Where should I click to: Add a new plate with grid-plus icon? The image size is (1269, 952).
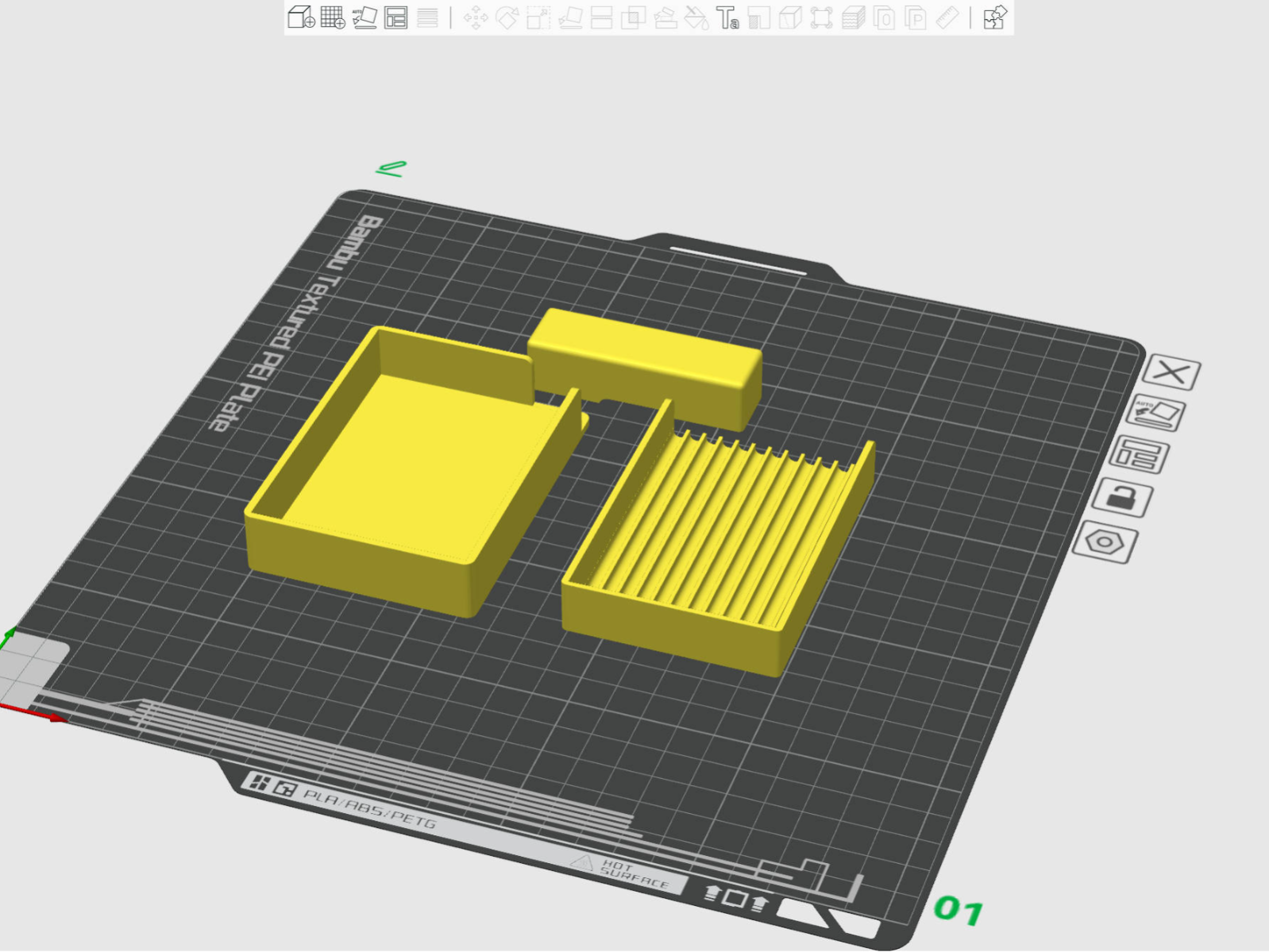click(333, 17)
